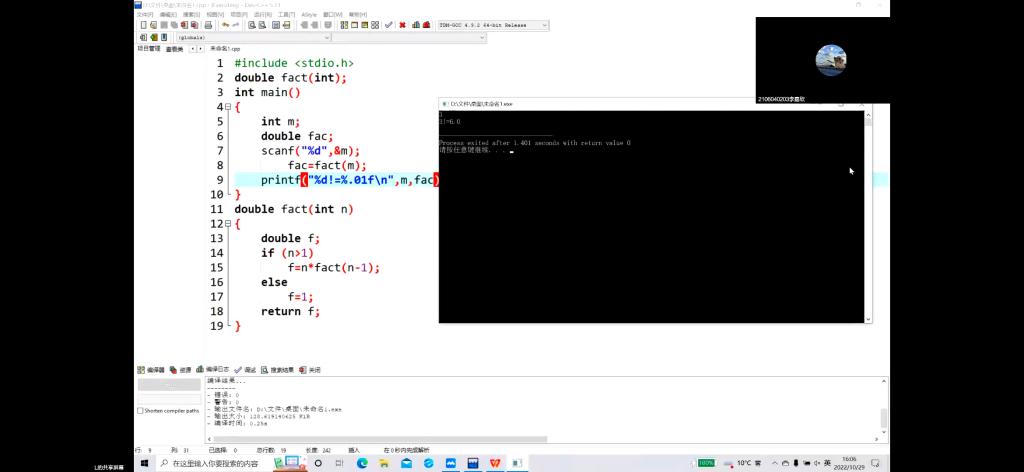Click the Undo arrow icon
The width and height of the screenshot is (1024, 472).
(x=225, y=25)
